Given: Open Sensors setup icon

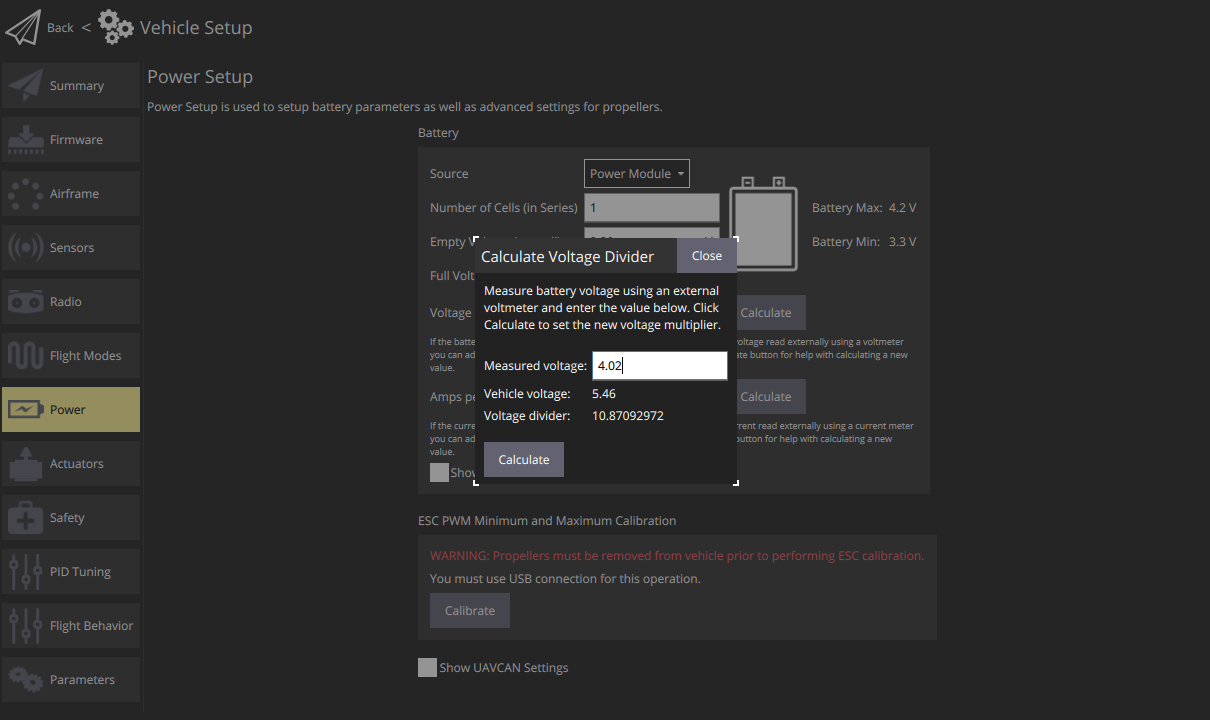Looking at the screenshot, I should [25, 248].
